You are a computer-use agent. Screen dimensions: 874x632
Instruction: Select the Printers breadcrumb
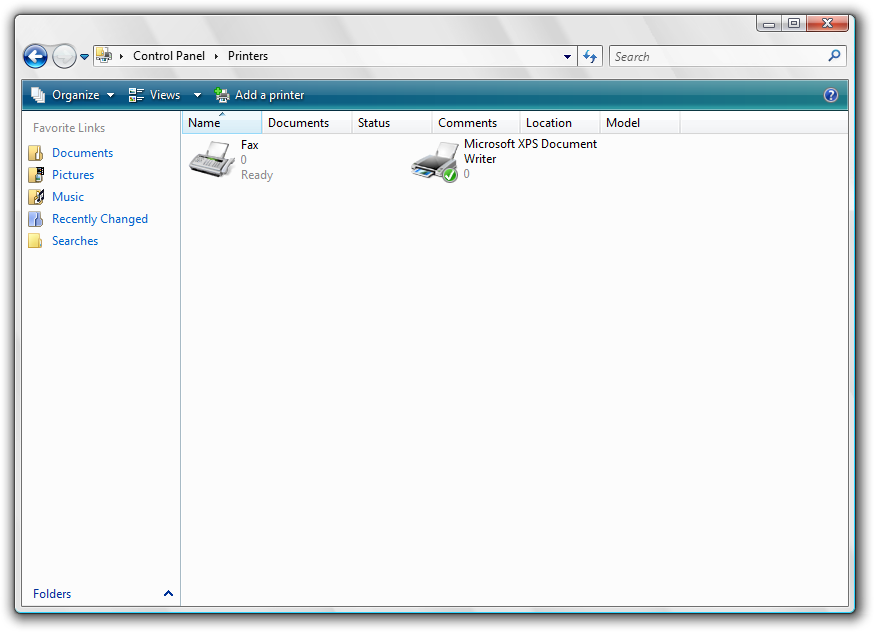[x=247, y=56]
